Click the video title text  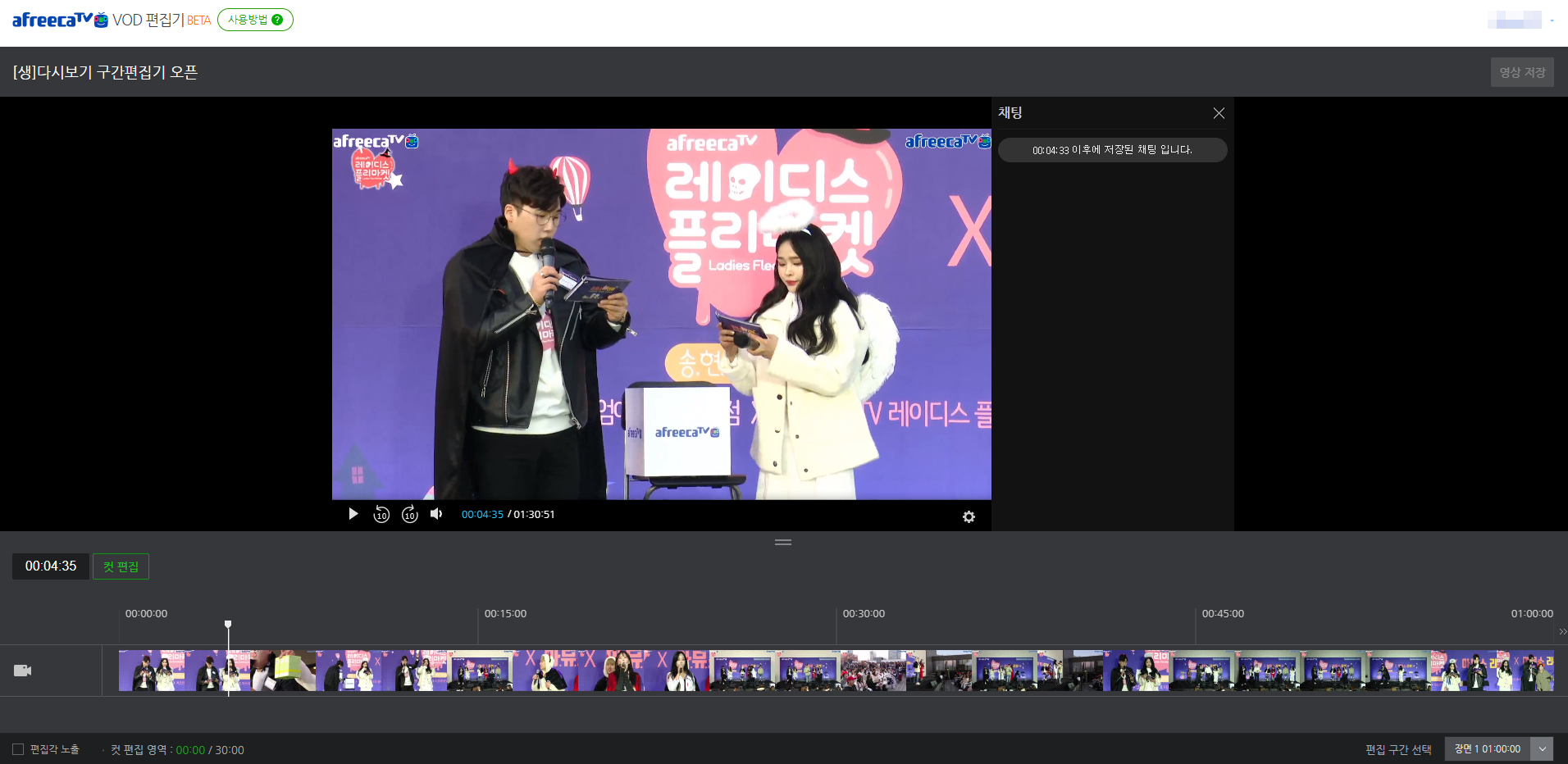pos(105,72)
